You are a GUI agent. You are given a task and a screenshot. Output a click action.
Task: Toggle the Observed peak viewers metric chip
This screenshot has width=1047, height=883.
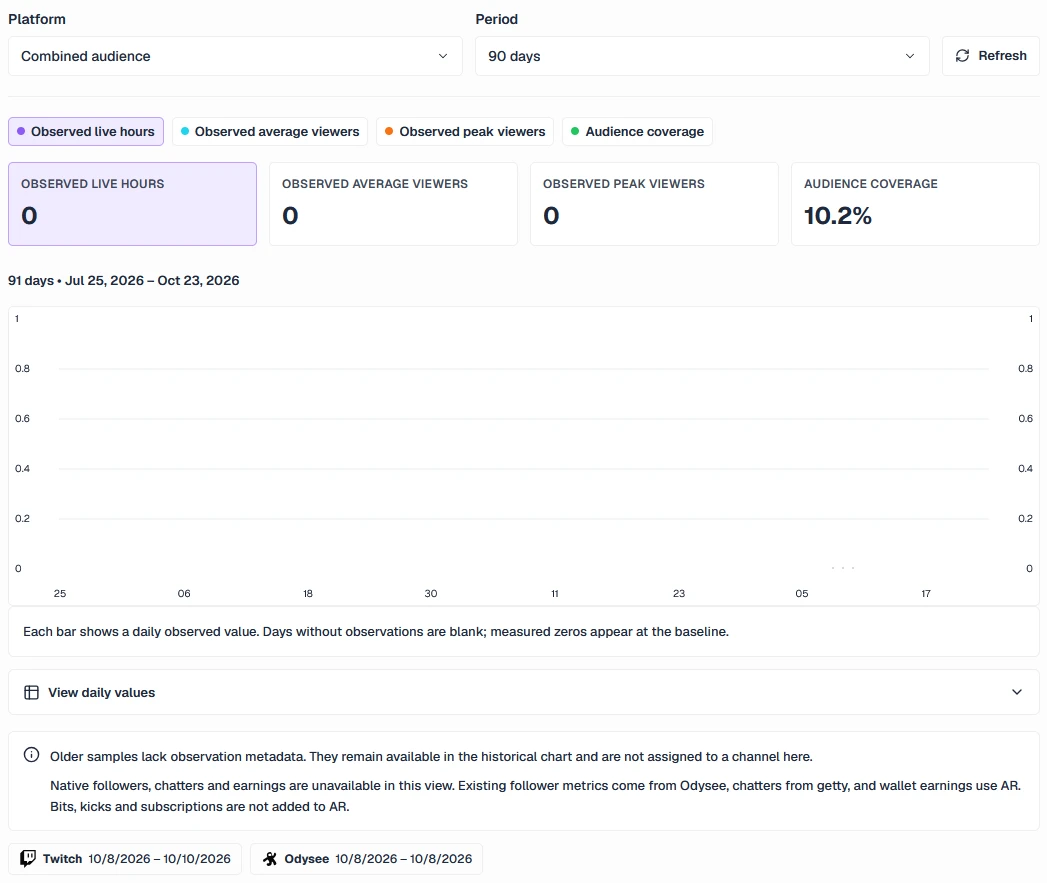(x=465, y=132)
